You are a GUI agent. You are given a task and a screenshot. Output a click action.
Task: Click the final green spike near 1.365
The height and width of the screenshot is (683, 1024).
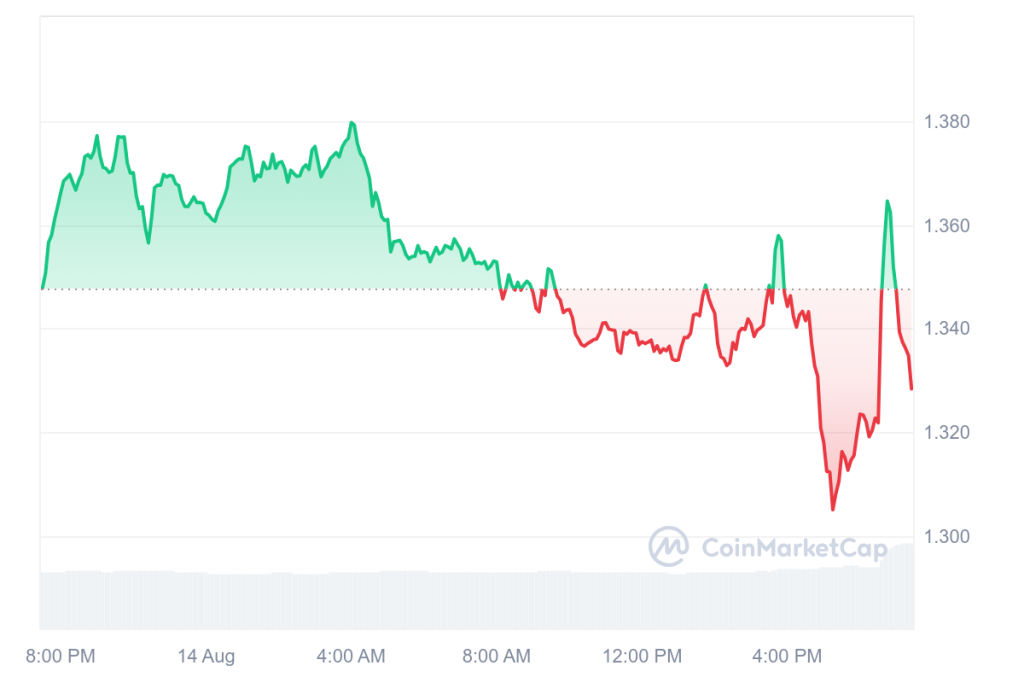pyautogui.click(x=887, y=202)
